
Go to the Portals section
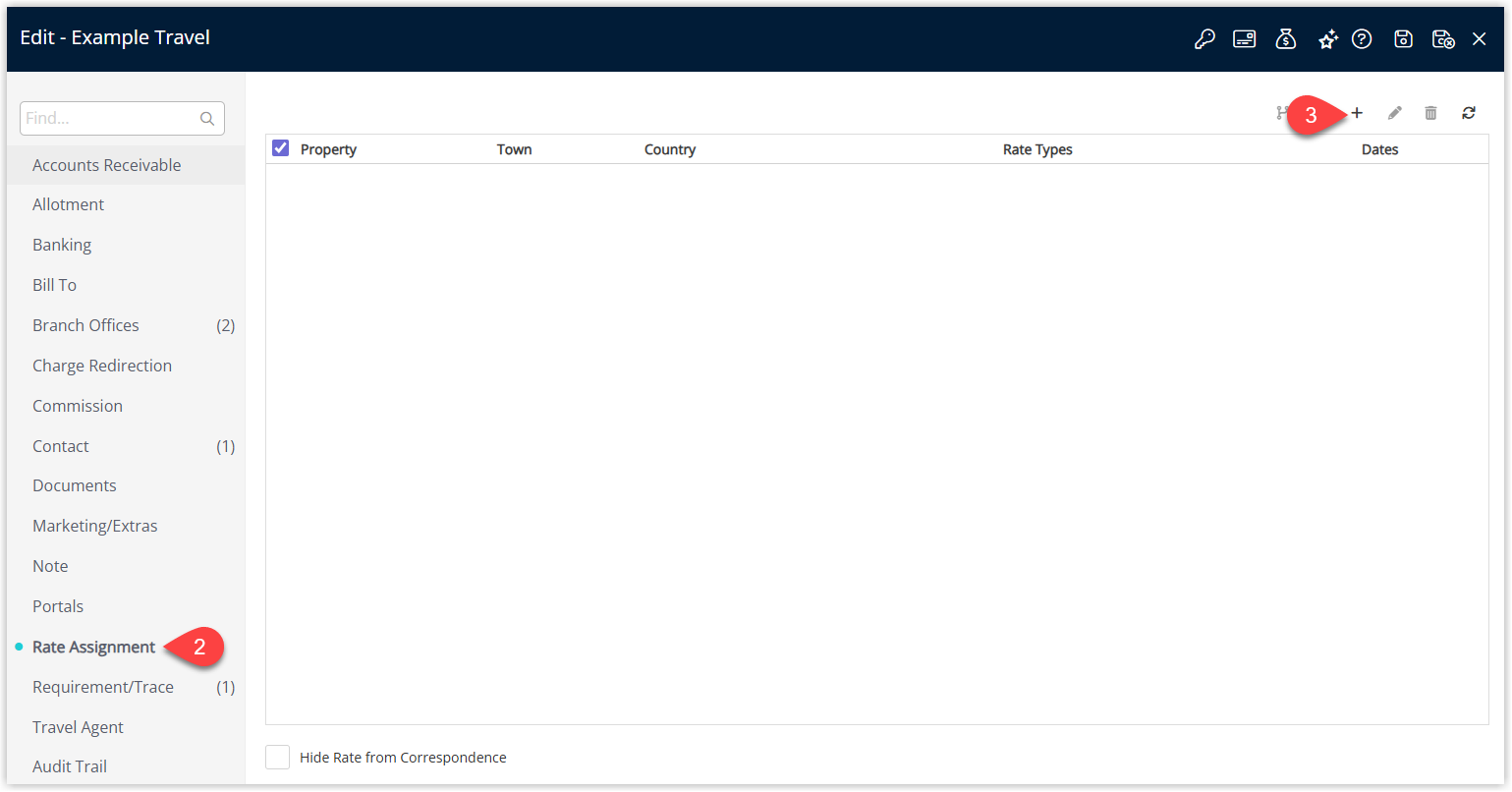click(126, 606)
